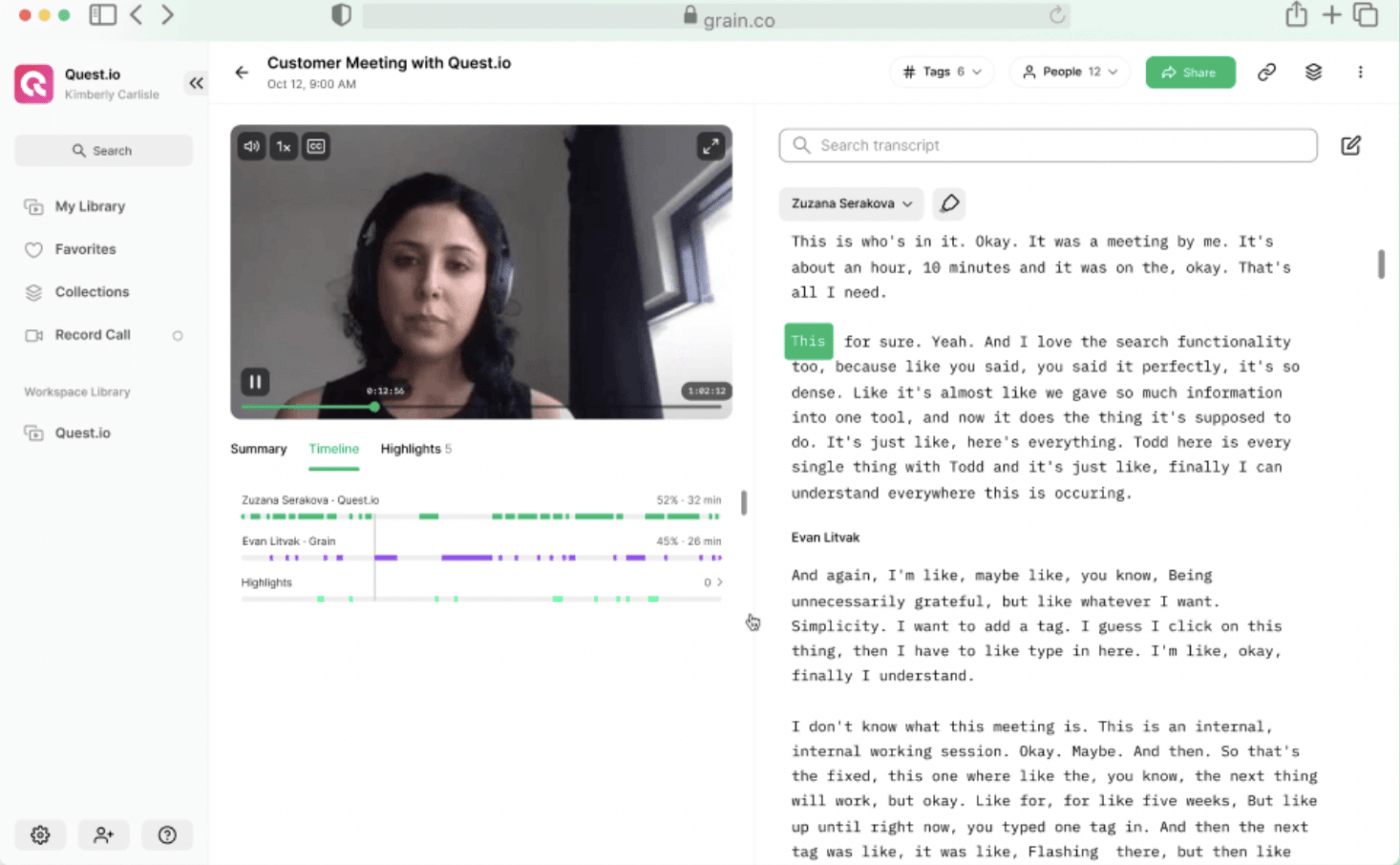Expand video to fullscreen
This screenshot has height=865, width=1400.
(710, 147)
